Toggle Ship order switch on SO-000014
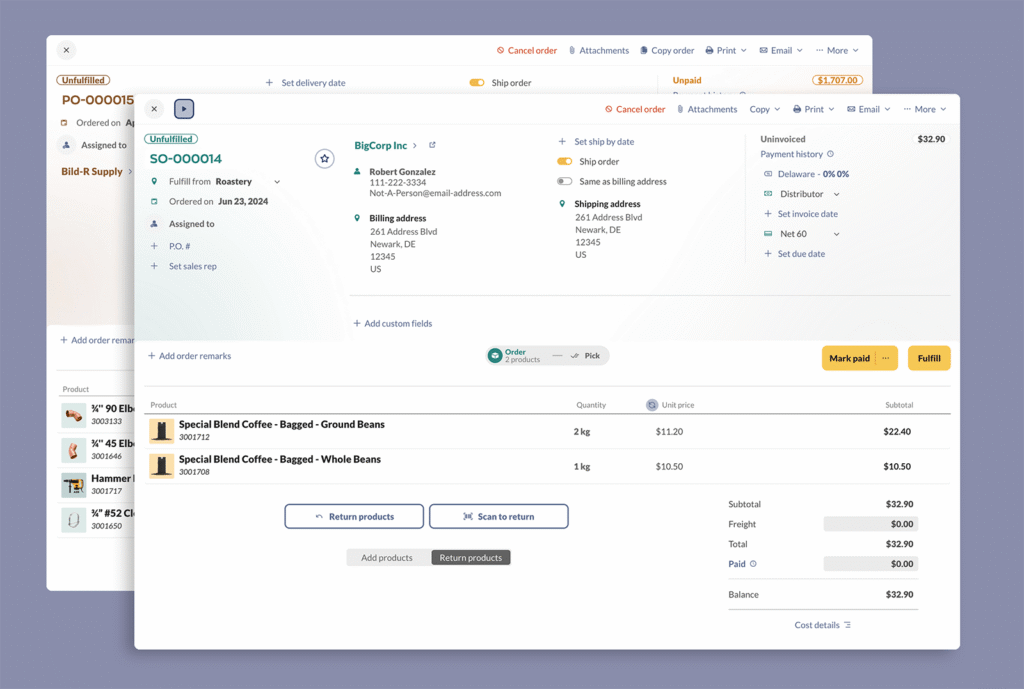This screenshot has height=689, width=1024. [564, 161]
